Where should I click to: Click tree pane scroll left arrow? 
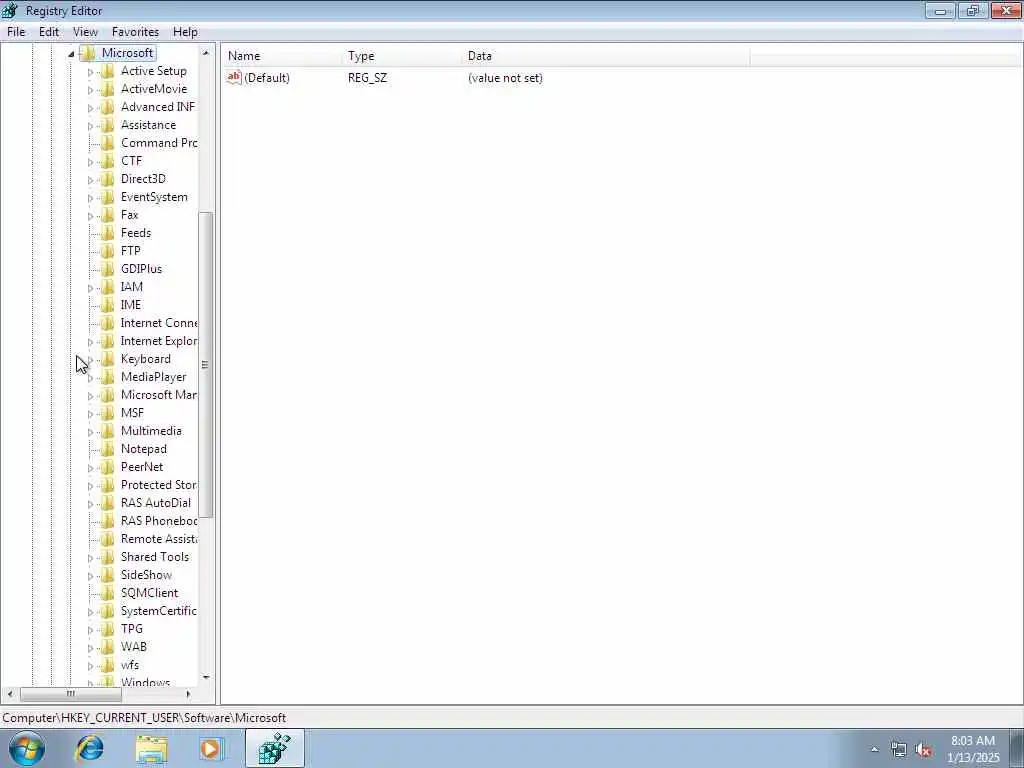10,694
